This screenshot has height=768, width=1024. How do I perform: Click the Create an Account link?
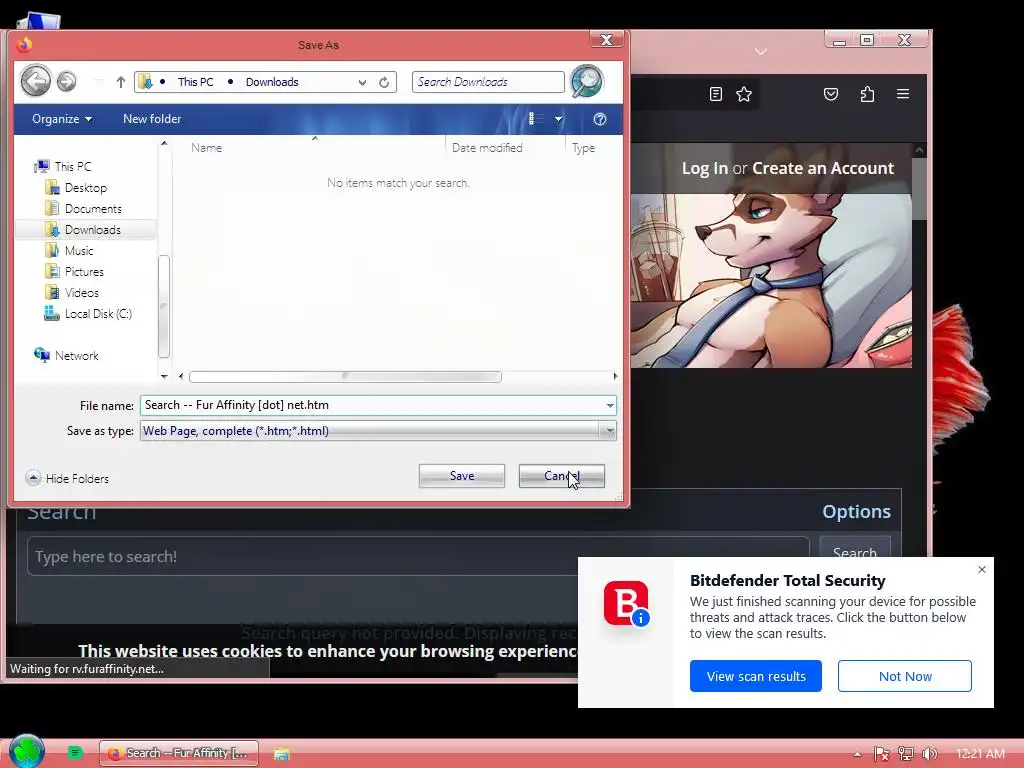click(823, 168)
